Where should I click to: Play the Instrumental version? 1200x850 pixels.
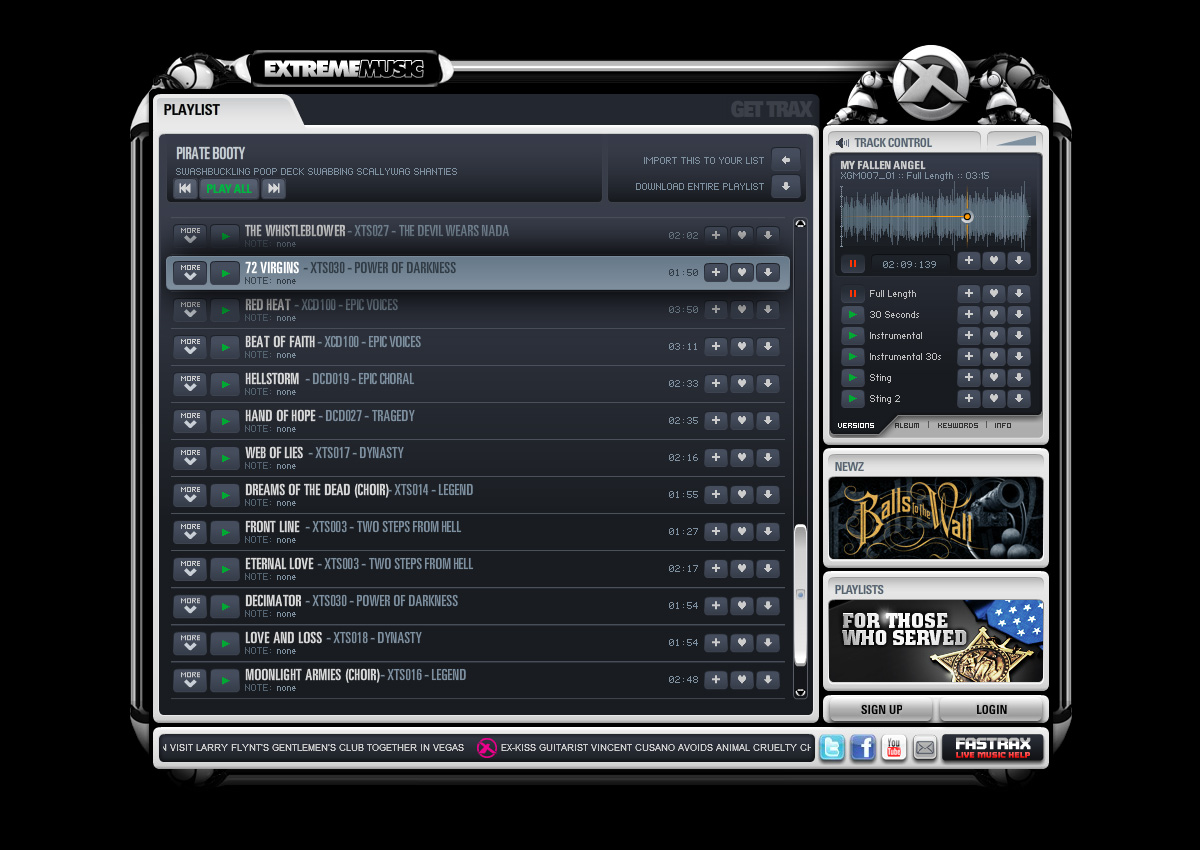click(x=853, y=336)
